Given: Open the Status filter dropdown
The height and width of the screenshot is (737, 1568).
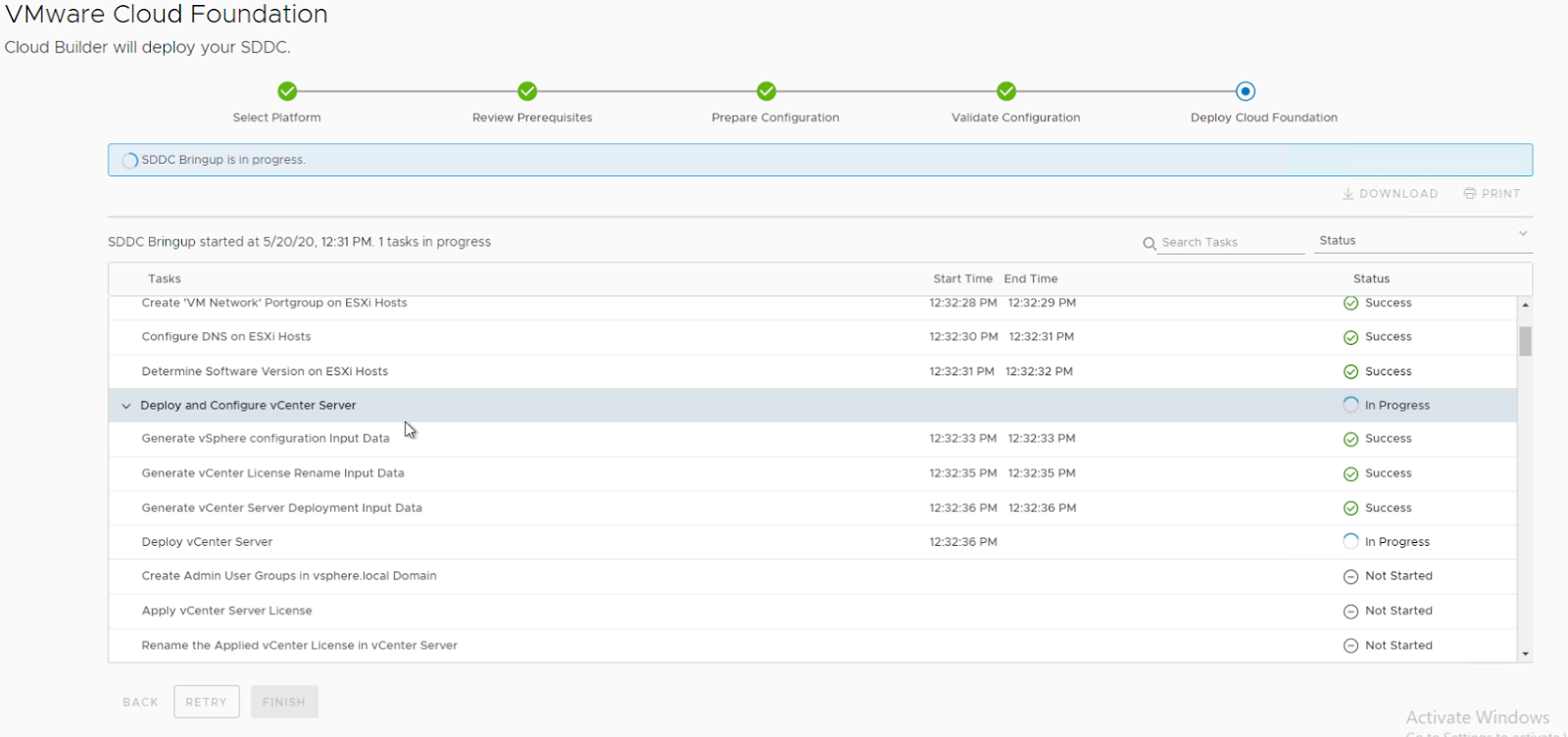Looking at the screenshot, I should point(1425,240).
